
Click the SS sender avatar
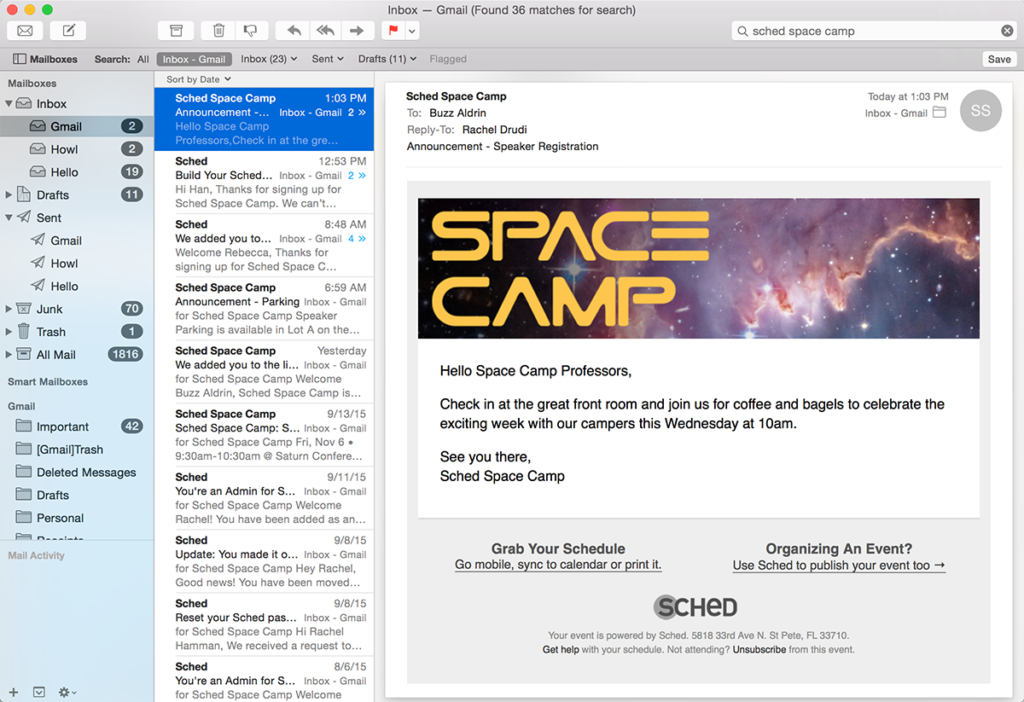(x=980, y=110)
